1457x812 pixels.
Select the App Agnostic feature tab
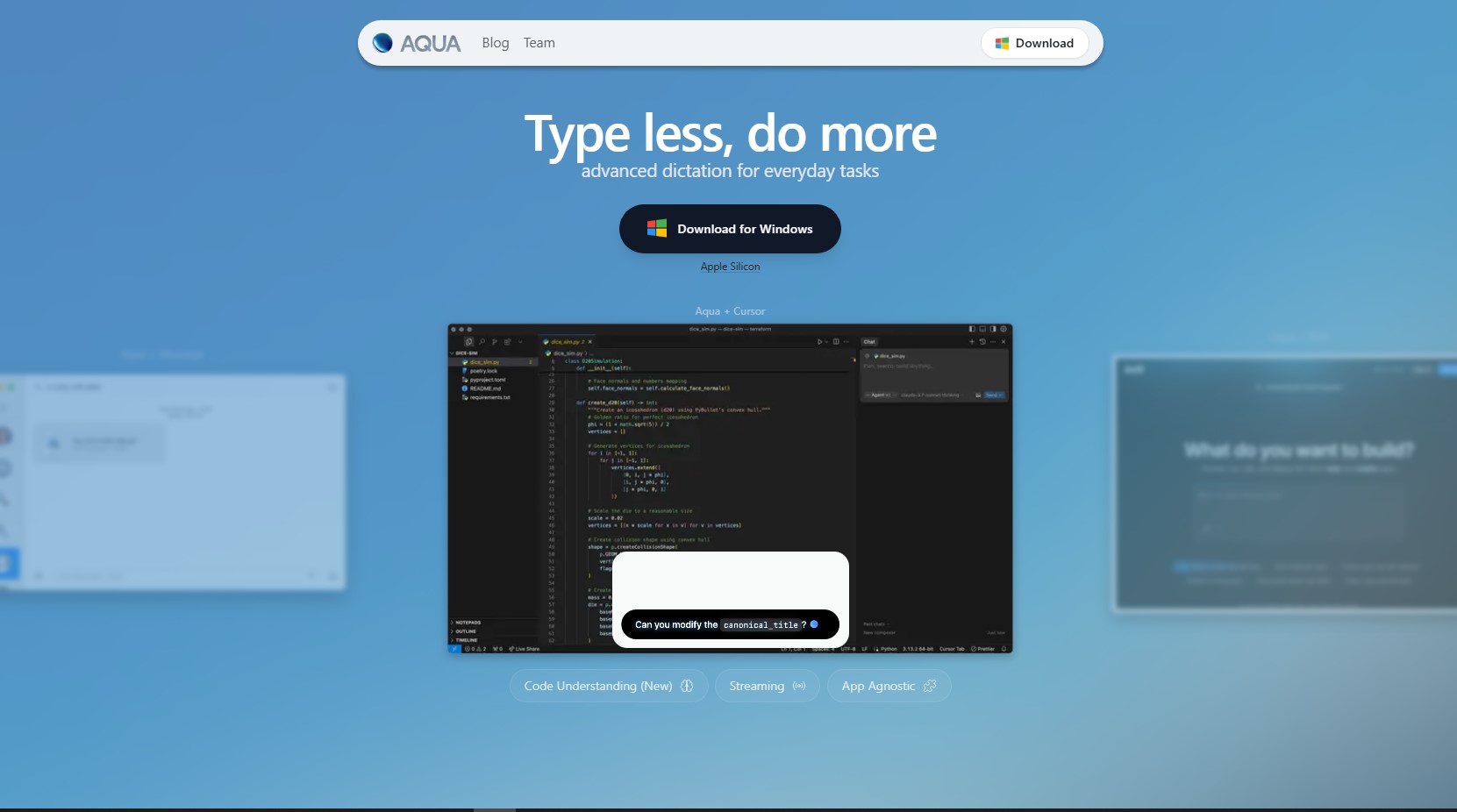tap(888, 686)
